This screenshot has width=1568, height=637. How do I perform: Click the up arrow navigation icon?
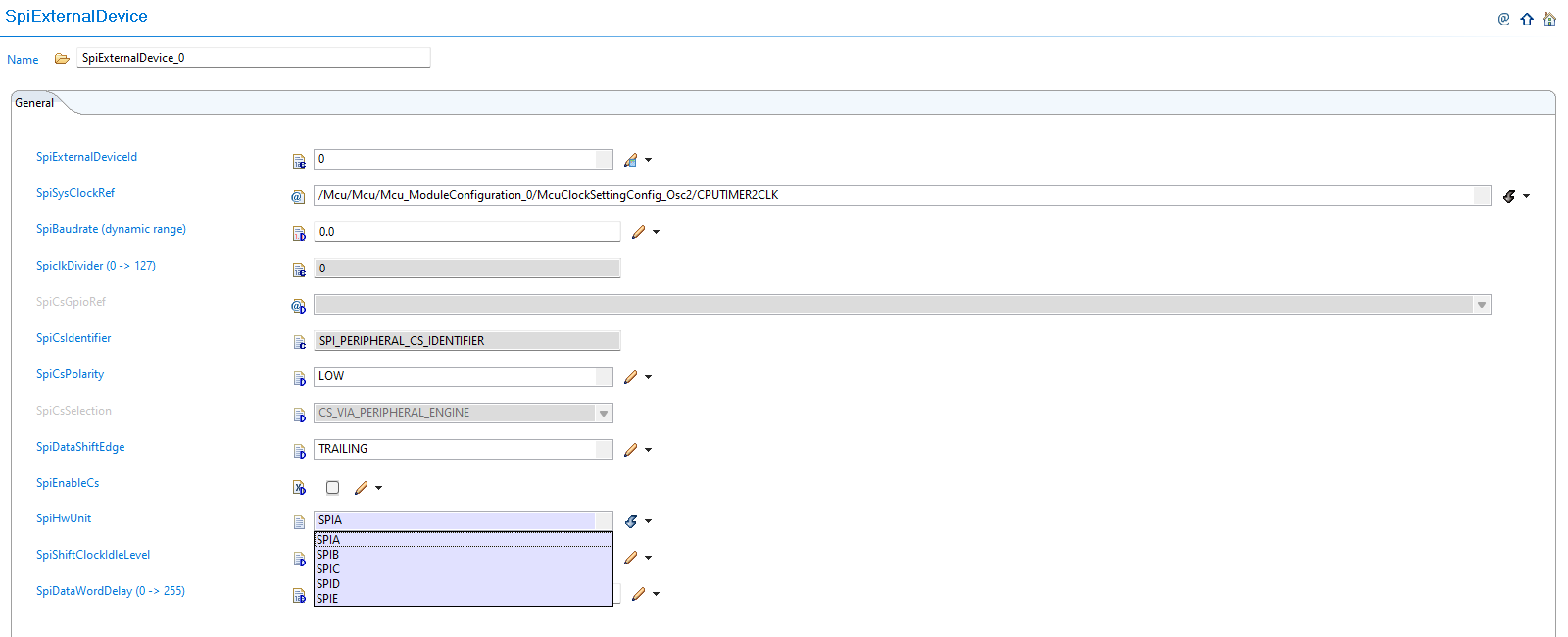click(x=1527, y=19)
